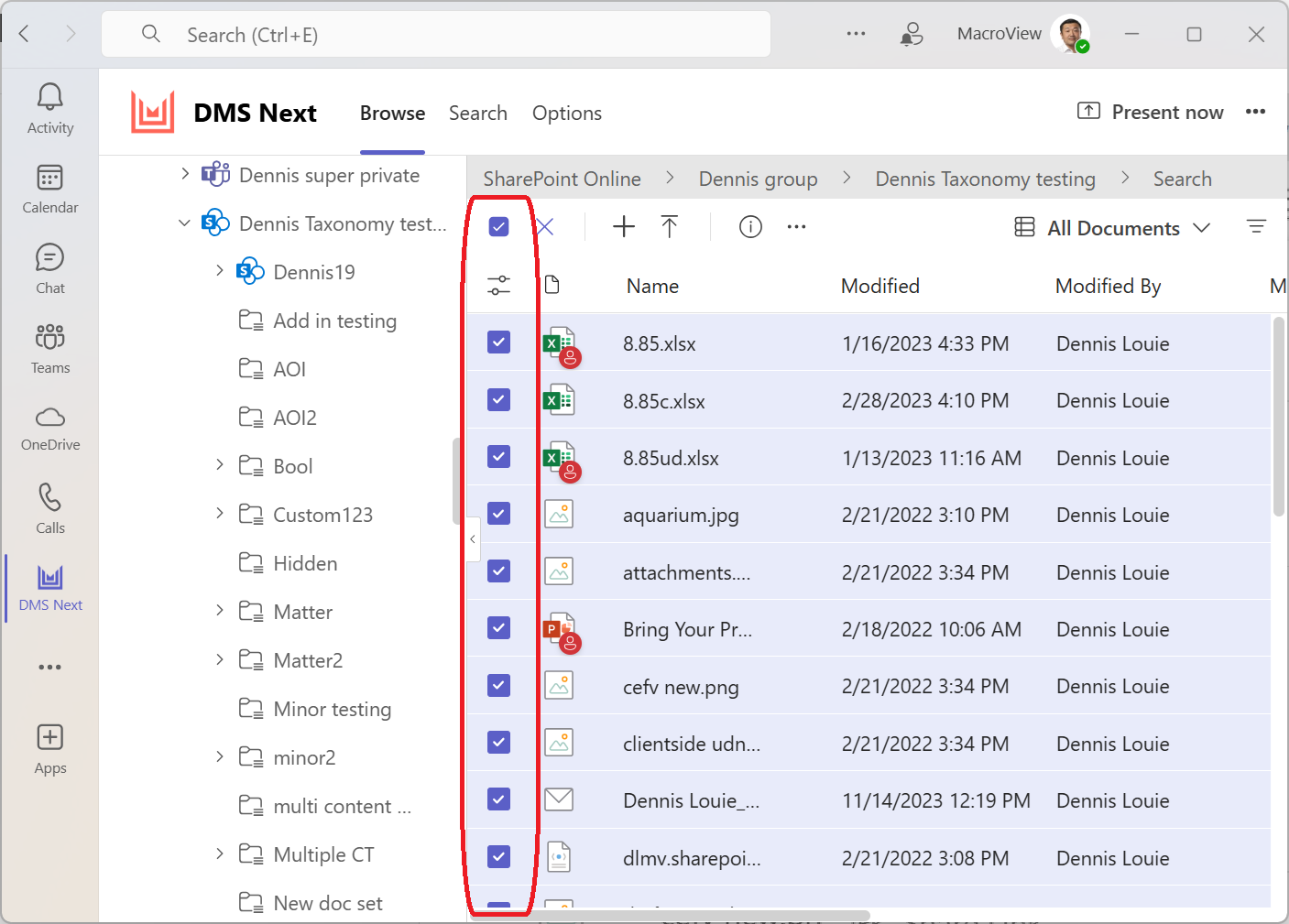Go to SharePoint Online breadcrumb
Screen dimensions: 1289x924
pyautogui.click(x=562, y=179)
